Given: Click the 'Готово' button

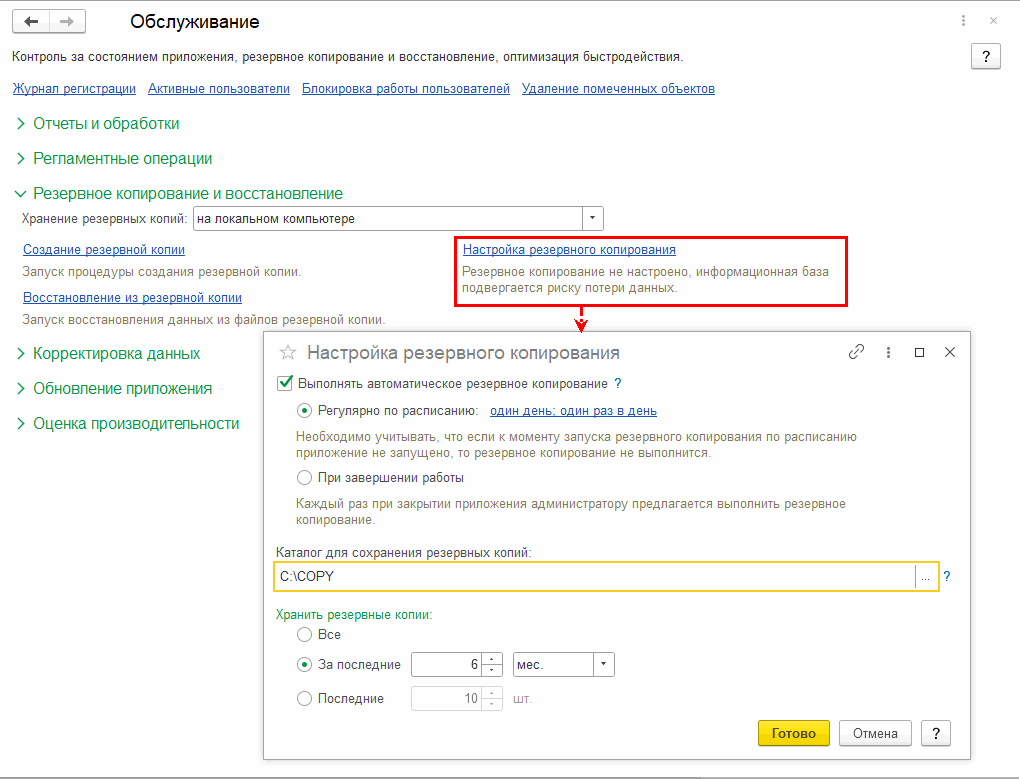Looking at the screenshot, I should [794, 733].
